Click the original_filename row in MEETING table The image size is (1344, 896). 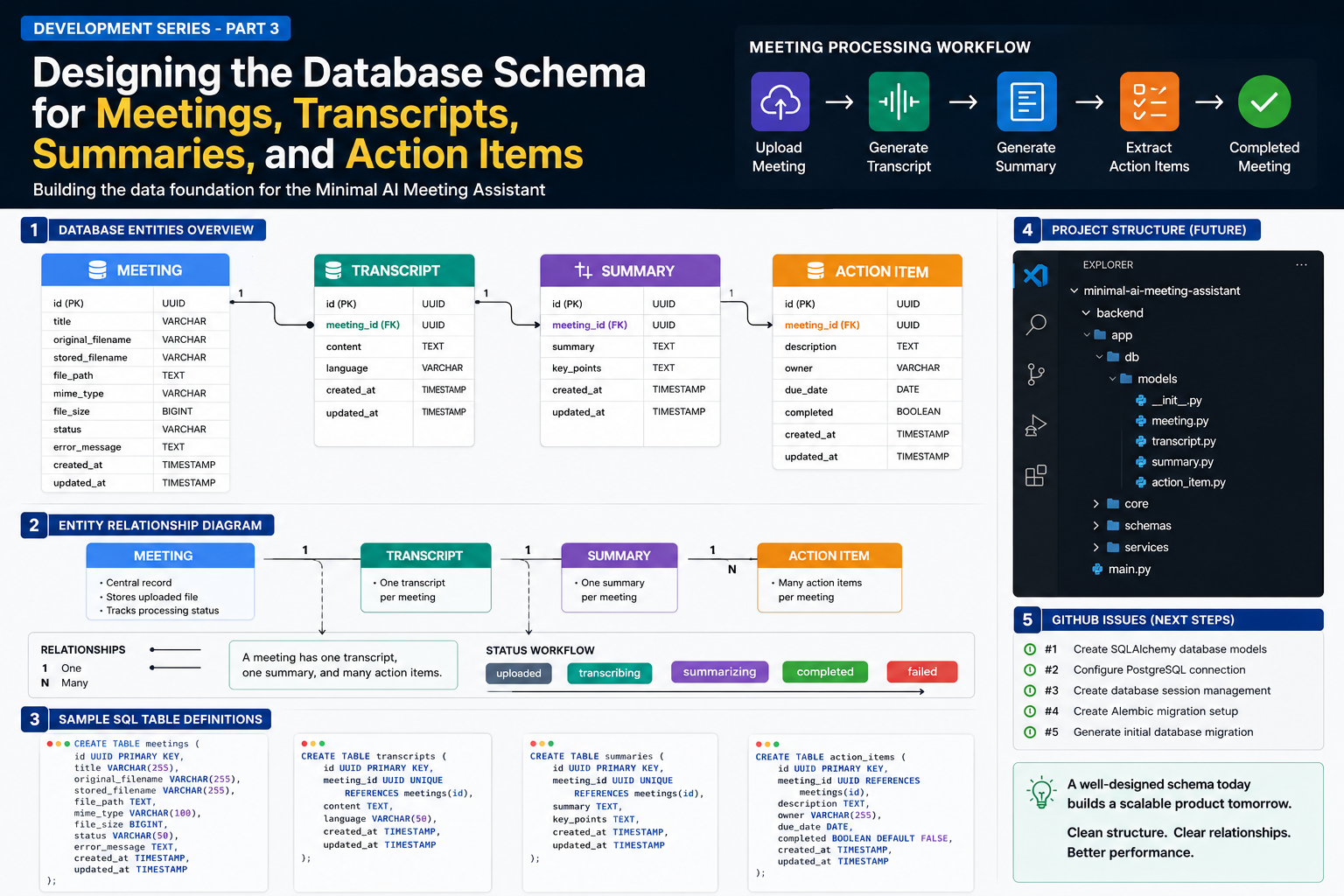coord(136,339)
